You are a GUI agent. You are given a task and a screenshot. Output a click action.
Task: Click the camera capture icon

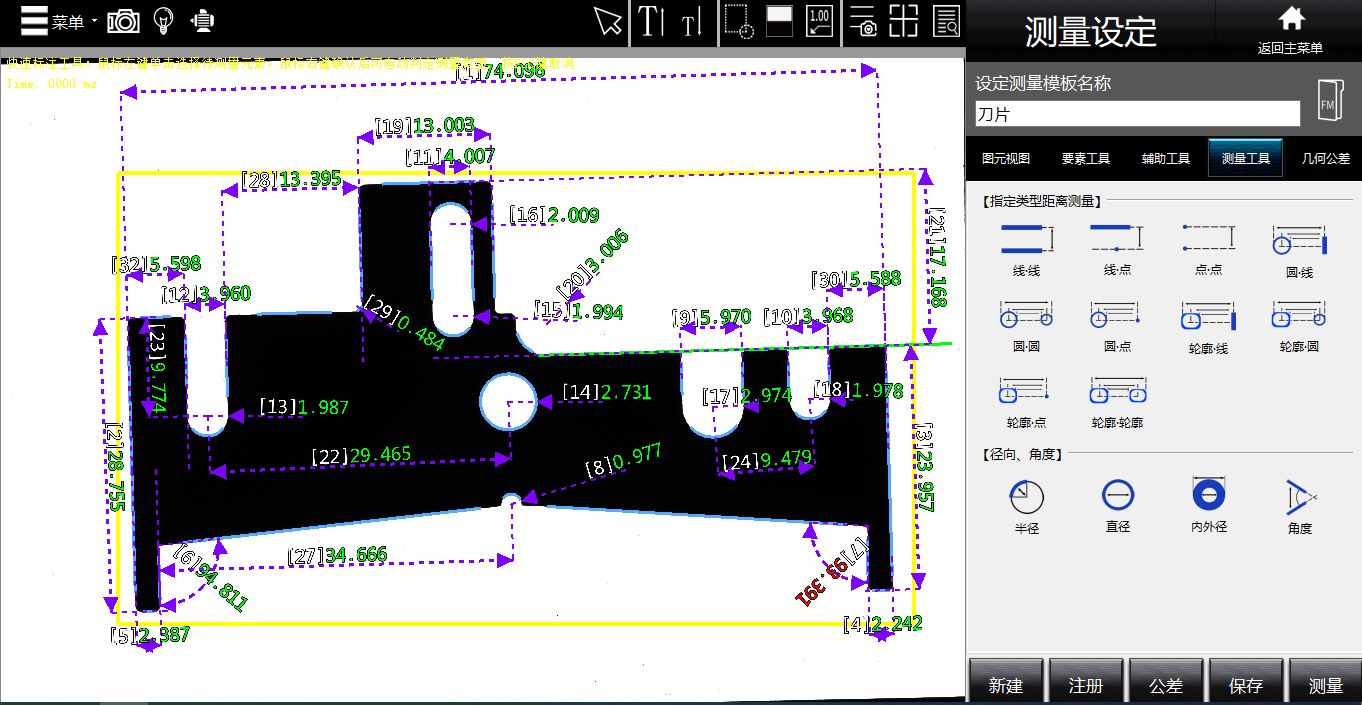123,21
